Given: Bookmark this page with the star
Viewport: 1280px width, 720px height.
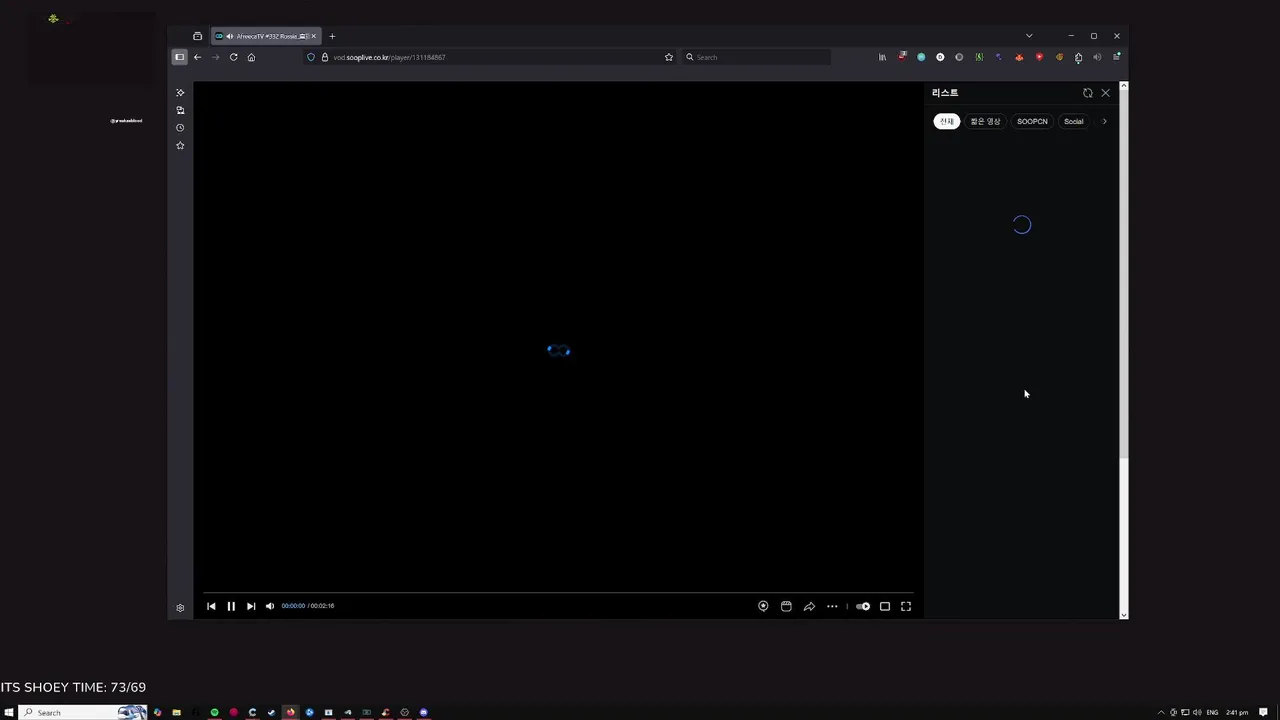Looking at the screenshot, I should (669, 57).
